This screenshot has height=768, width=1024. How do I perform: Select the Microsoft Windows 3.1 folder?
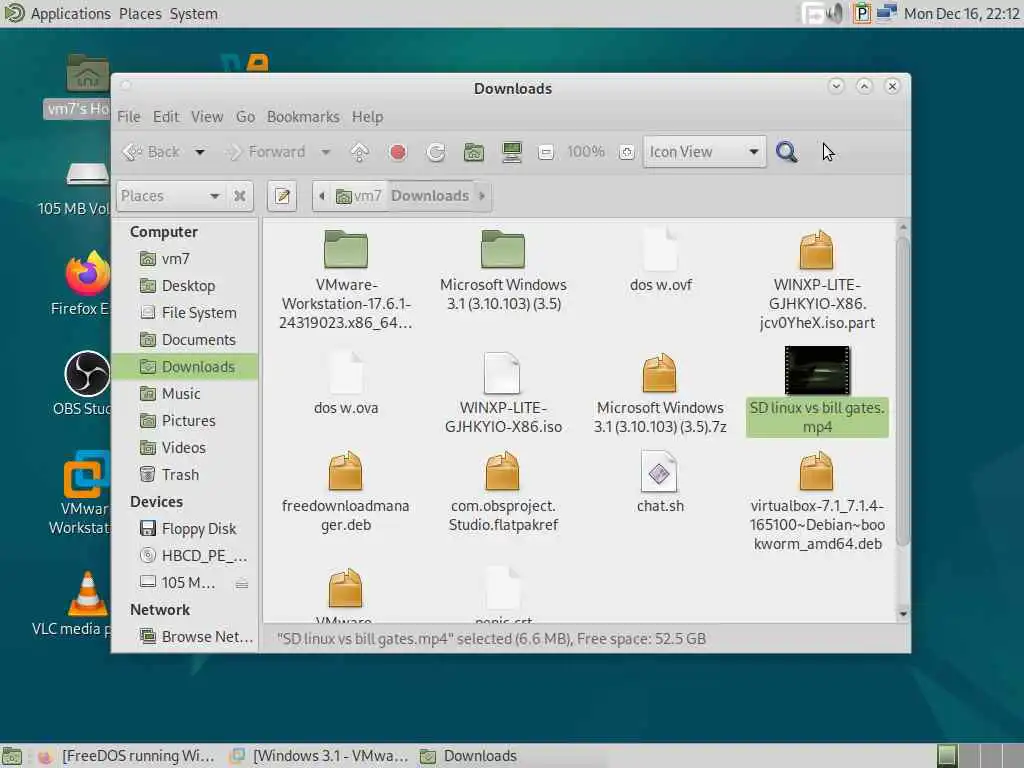pos(503,271)
